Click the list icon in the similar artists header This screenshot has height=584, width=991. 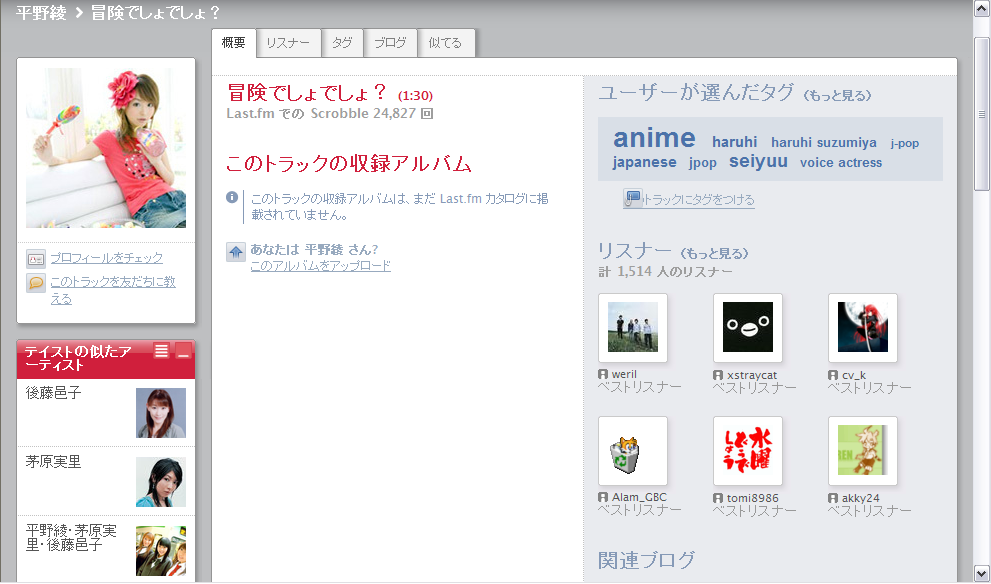pyautogui.click(x=162, y=350)
